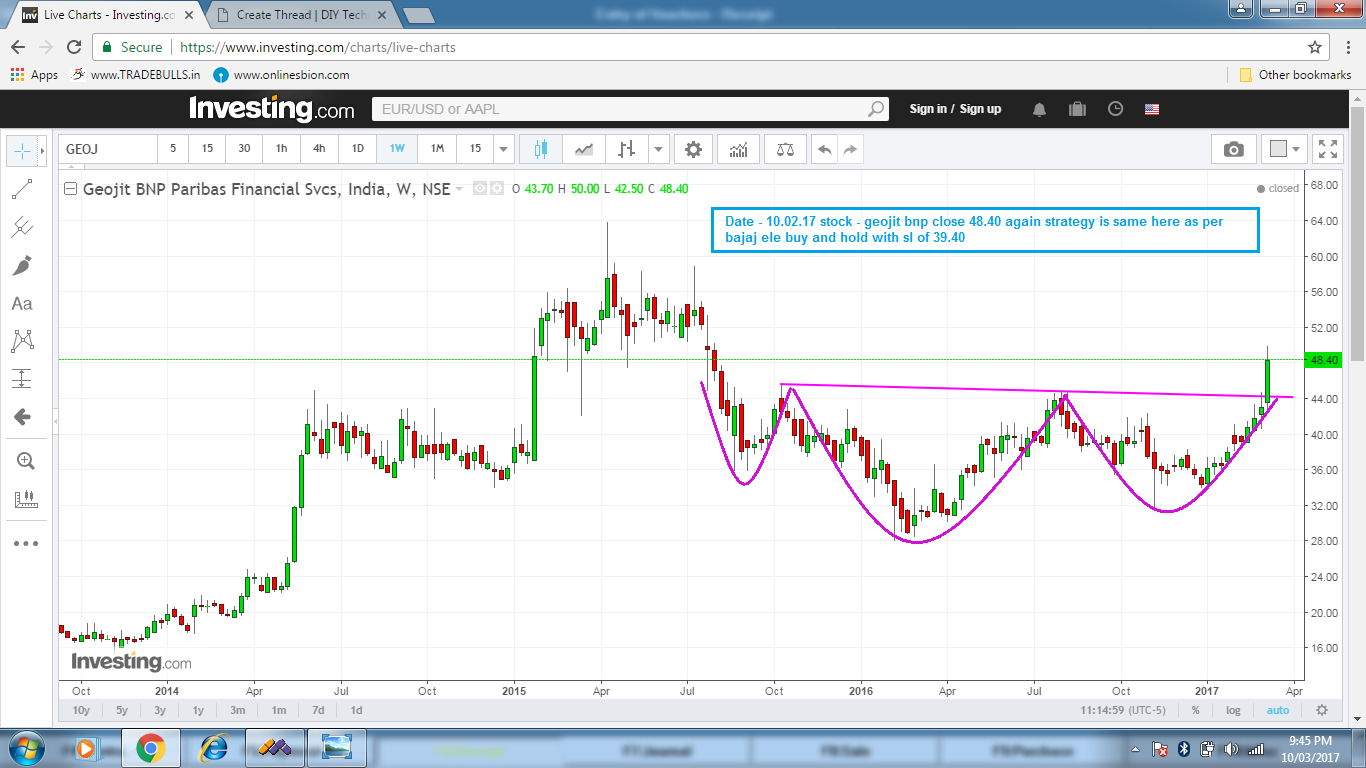Viewport: 1366px width, 768px height.
Task: Select the trend line drawing tool
Action: (22, 189)
